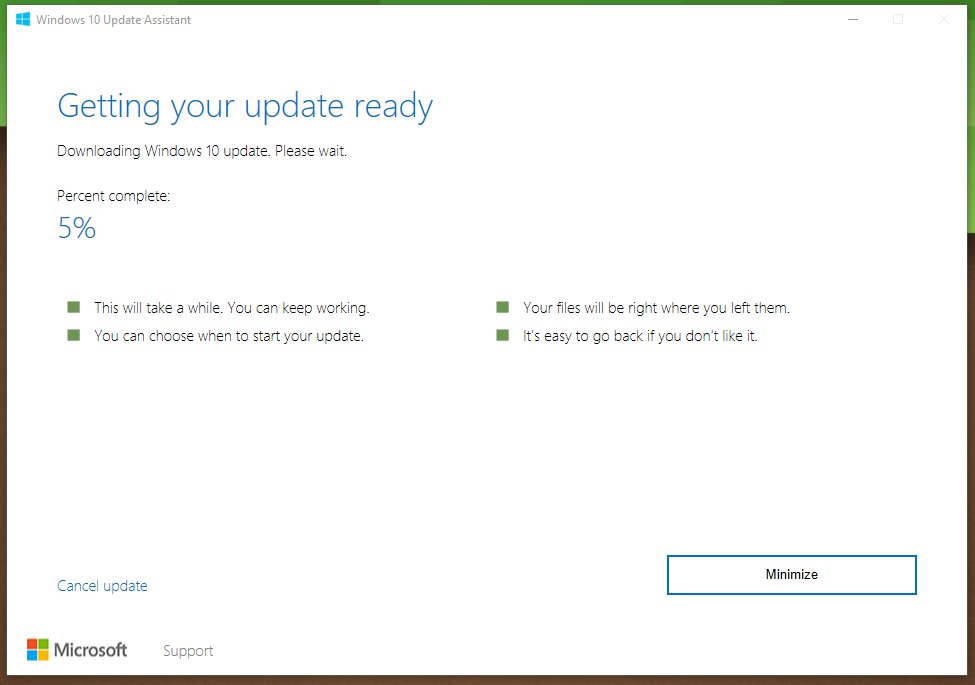Click green bullet beside "Your files will be"
The height and width of the screenshot is (685, 975).
pyautogui.click(x=502, y=307)
